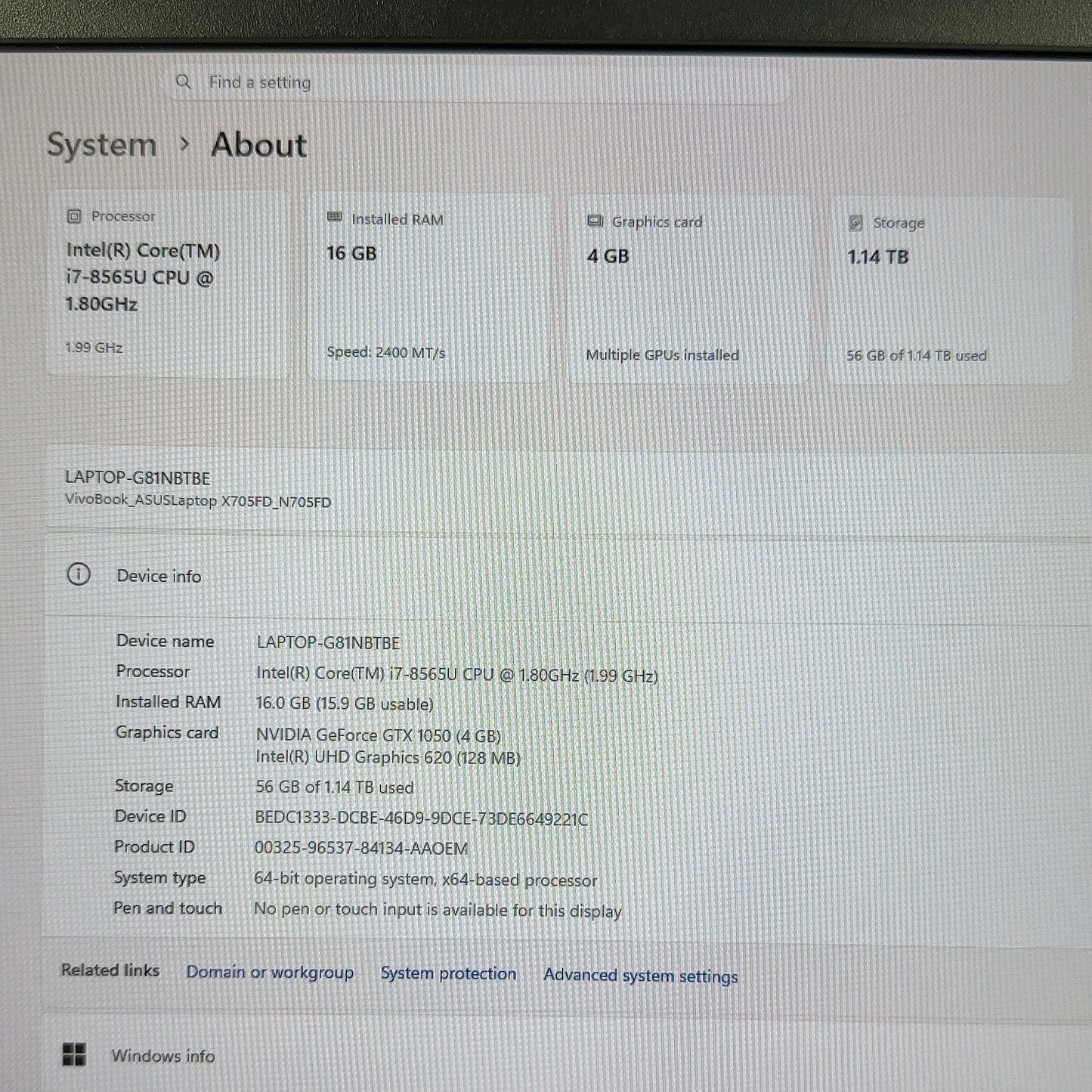This screenshot has height=1092, width=1092.
Task: Click the Windows logo icon
Action: (x=74, y=1054)
